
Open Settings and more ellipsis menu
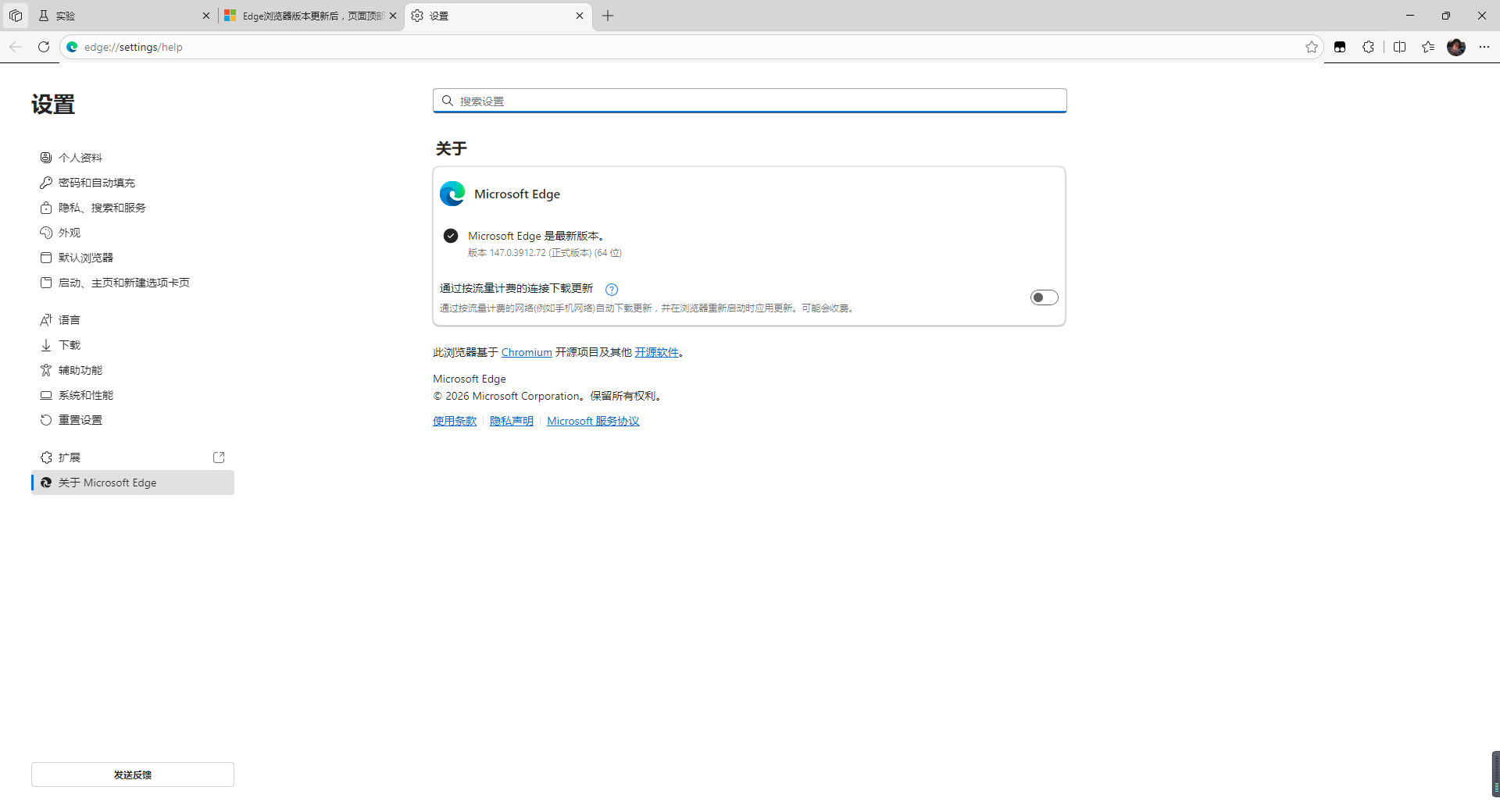[x=1484, y=47]
